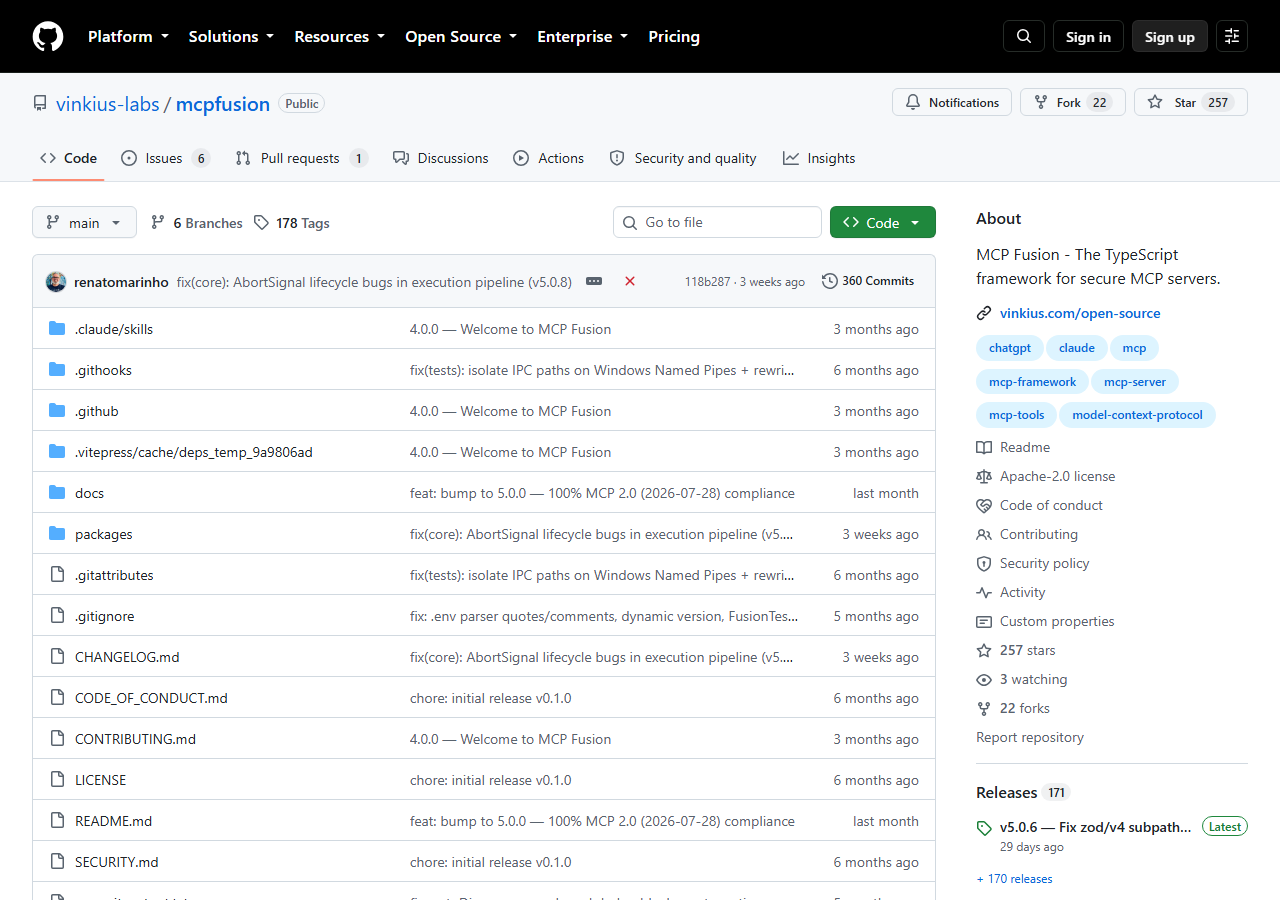Open the README.md file
Screen dimensions: 1280x900
click(113, 821)
